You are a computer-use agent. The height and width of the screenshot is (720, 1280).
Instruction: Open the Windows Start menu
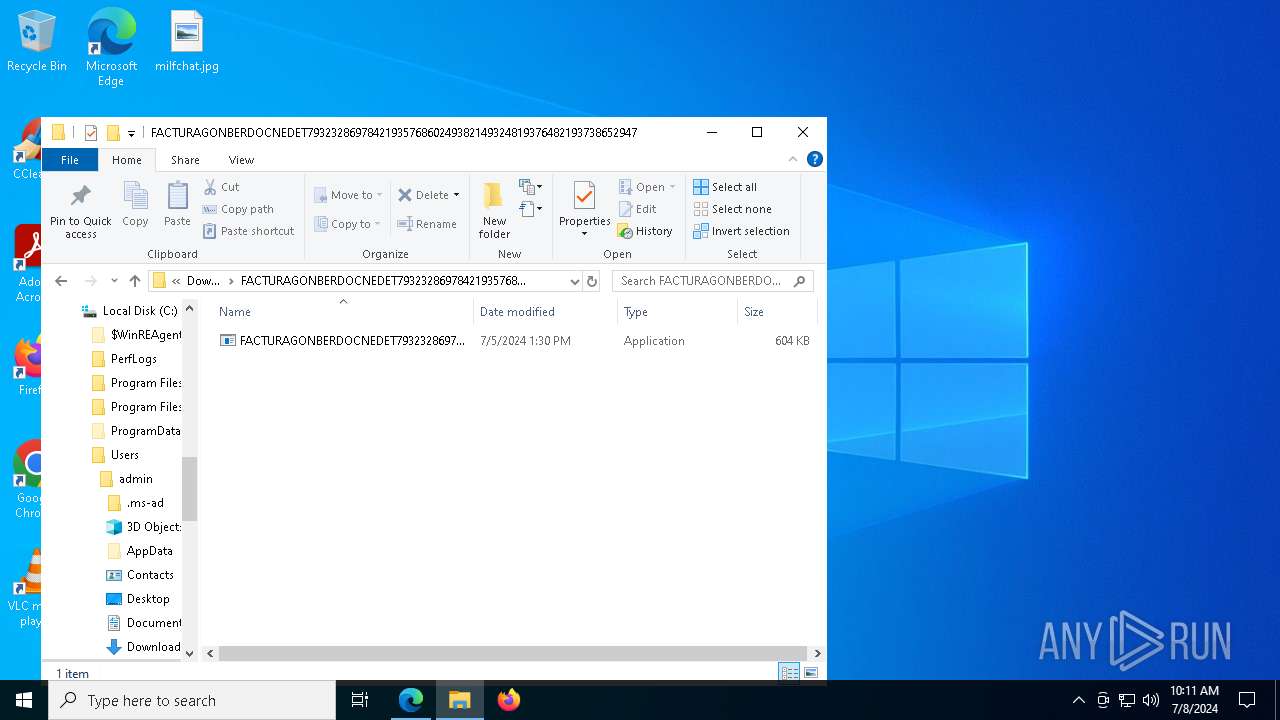coord(24,700)
